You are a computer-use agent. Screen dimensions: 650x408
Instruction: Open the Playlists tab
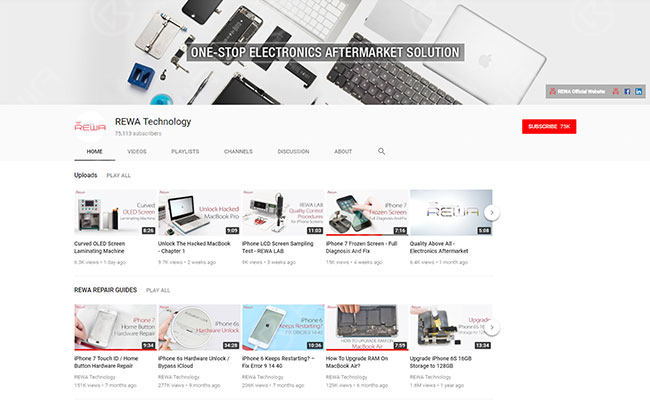(x=185, y=151)
